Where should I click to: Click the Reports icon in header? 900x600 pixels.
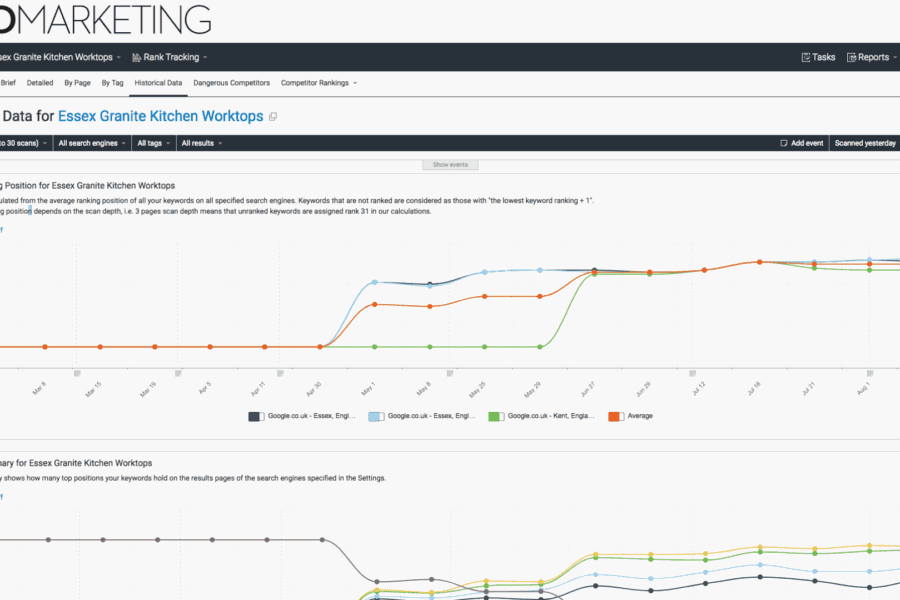[x=852, y=58]
